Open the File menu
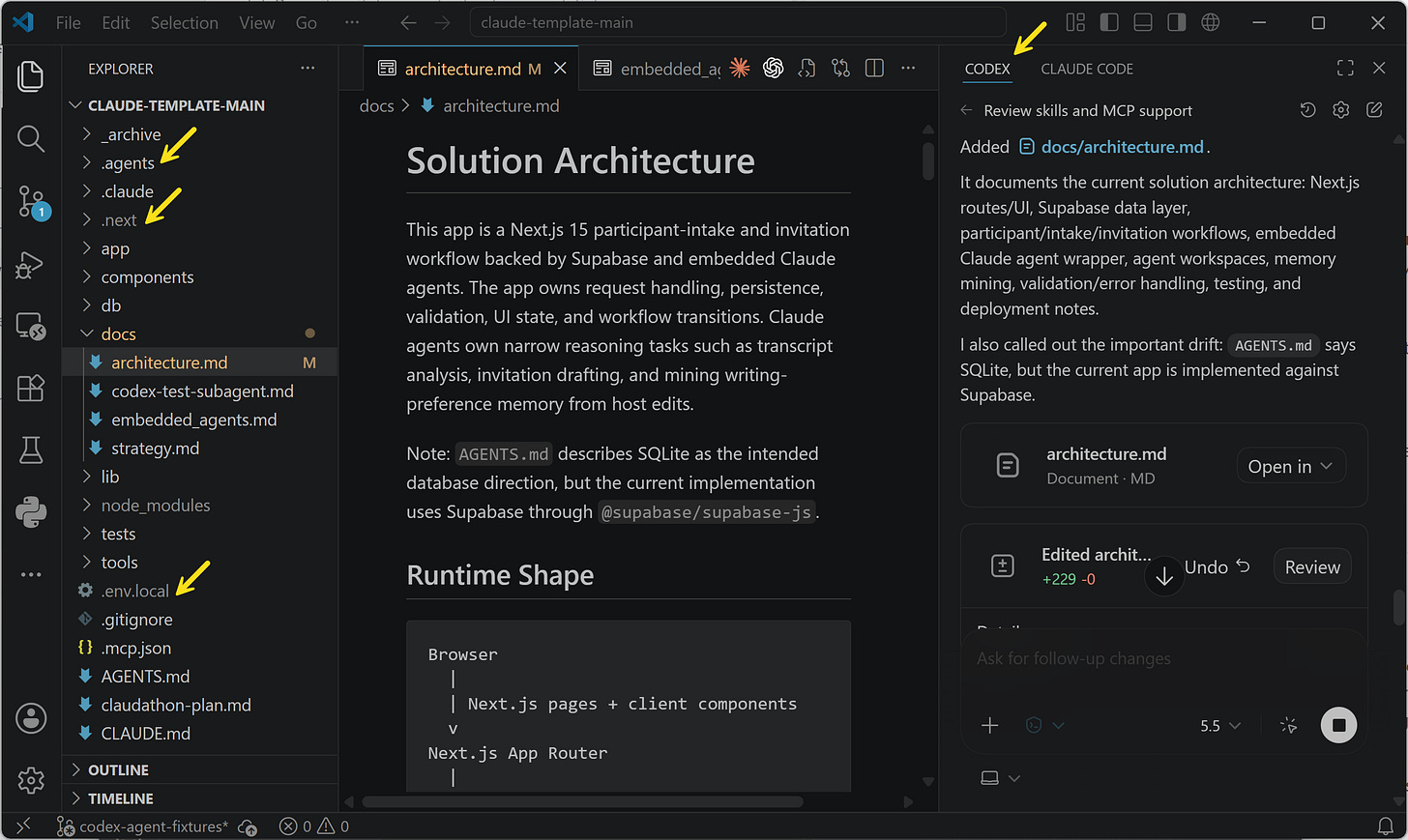The height and width of the screenshot is (840, 1408). pos(69,22)
